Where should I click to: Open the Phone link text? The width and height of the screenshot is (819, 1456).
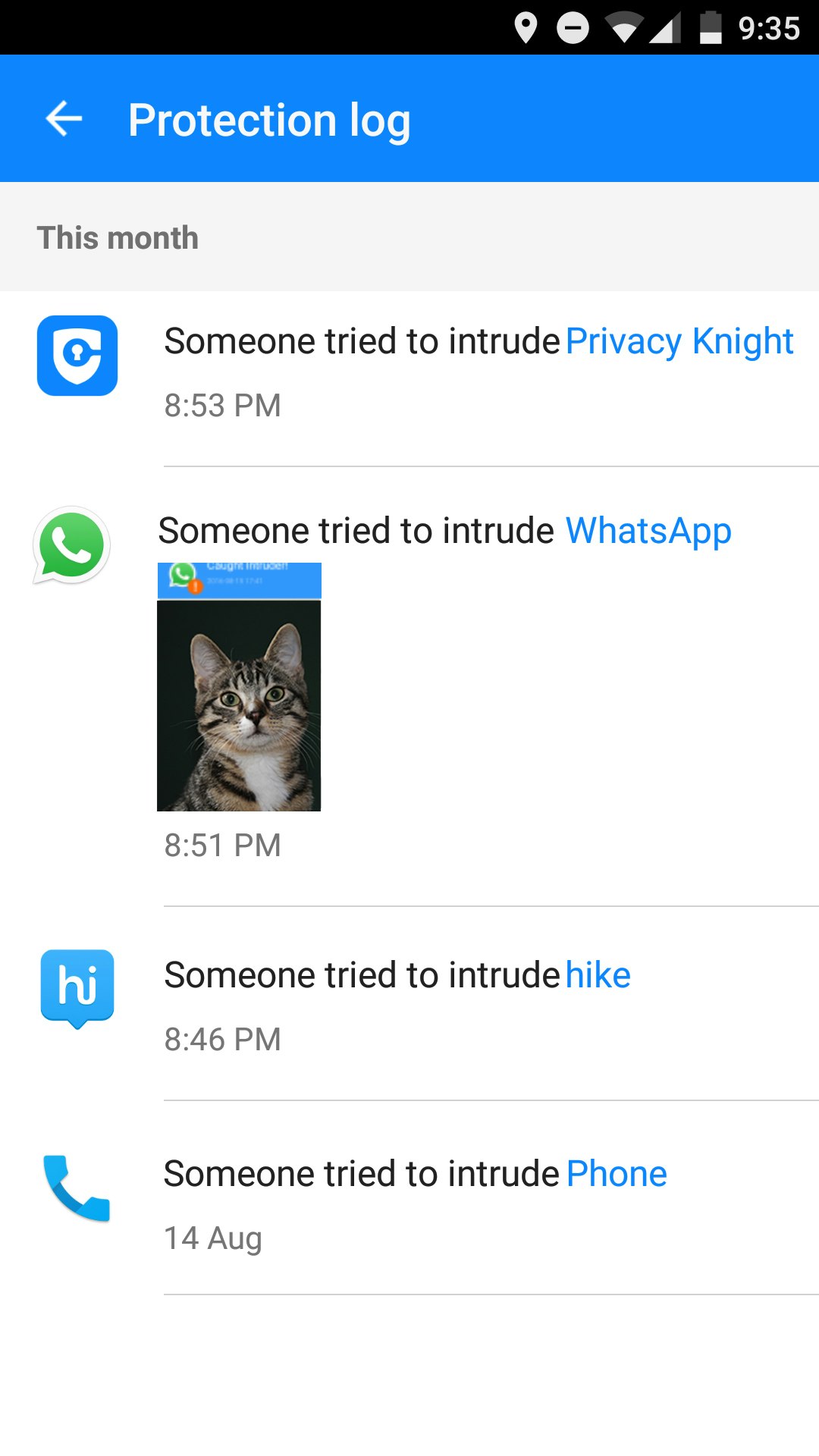click(617, 1173)
